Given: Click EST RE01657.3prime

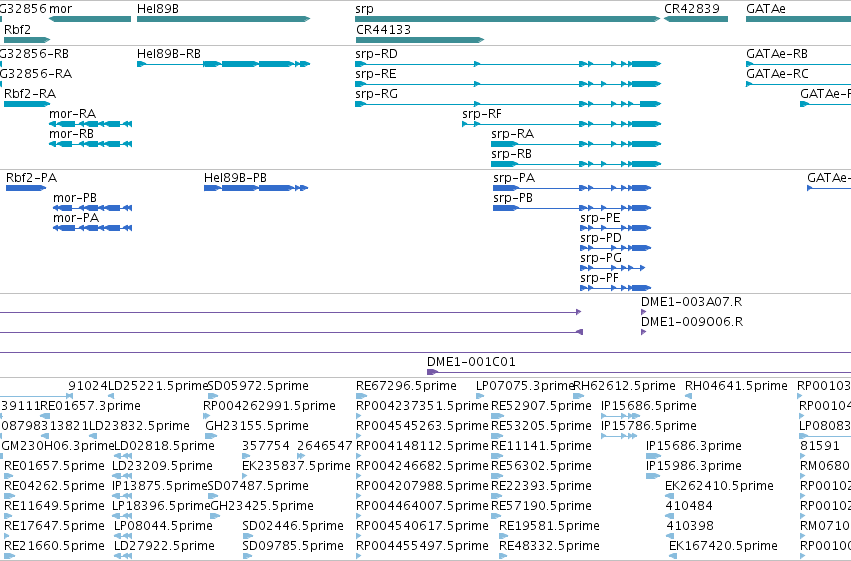Looking at the screenshot, I should [x=91, y=406].
